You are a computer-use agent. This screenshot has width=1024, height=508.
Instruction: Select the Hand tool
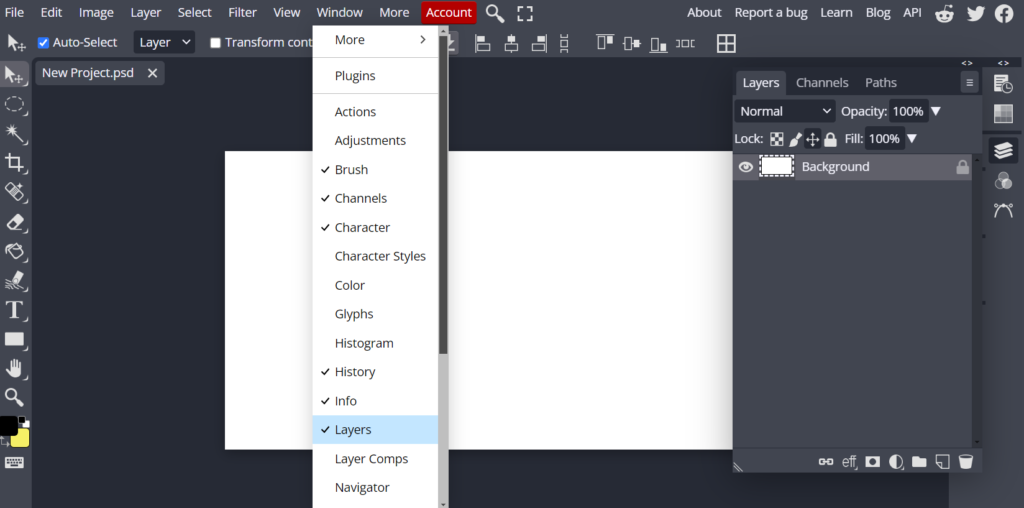pos(14,368)
